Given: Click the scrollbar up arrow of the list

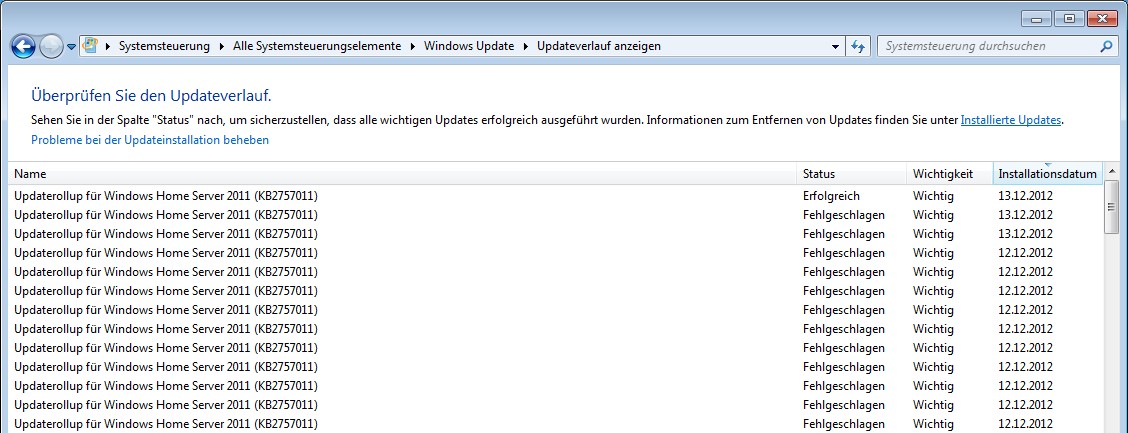Looking at the screenshot, I should coord(1112,172).
